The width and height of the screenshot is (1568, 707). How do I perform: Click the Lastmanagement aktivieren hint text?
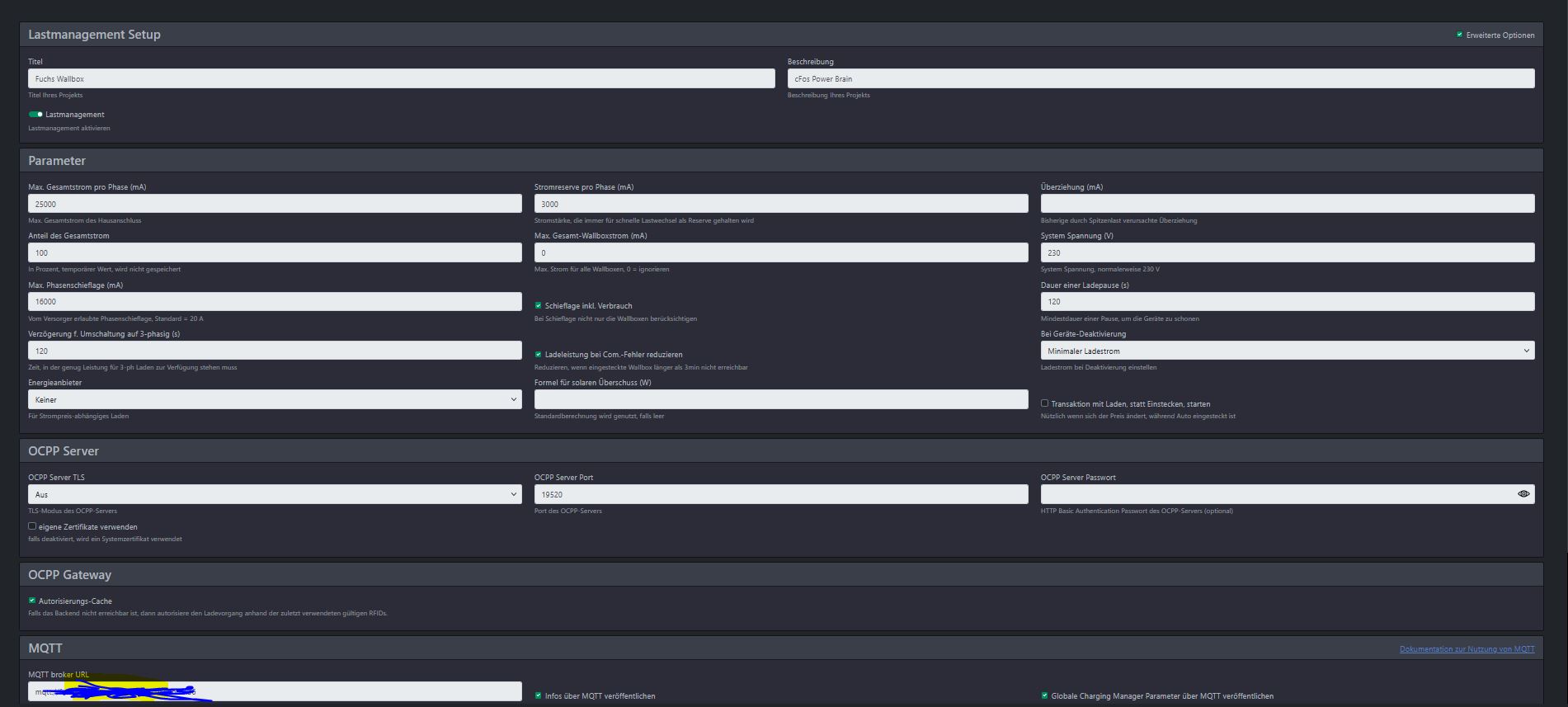click(x=69, y=128)
